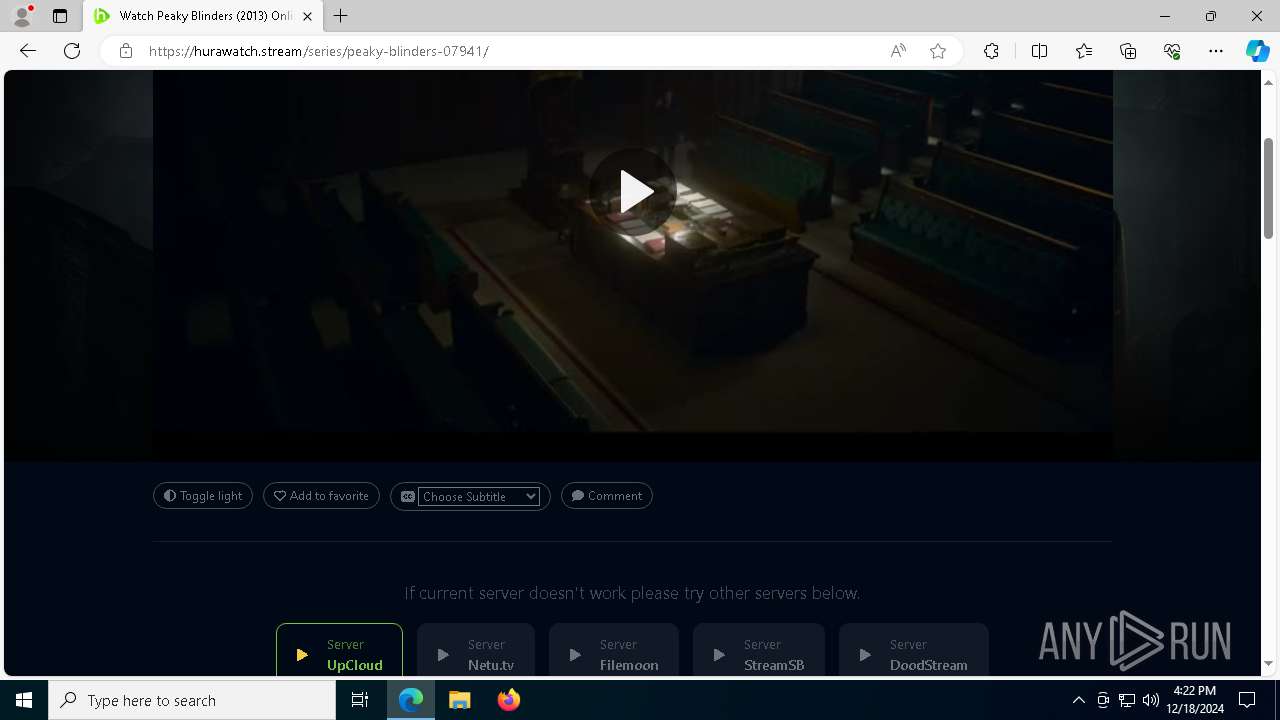The image size is (1280, 720).
Task: Open the tab actions menu
Action: (60, 16)
